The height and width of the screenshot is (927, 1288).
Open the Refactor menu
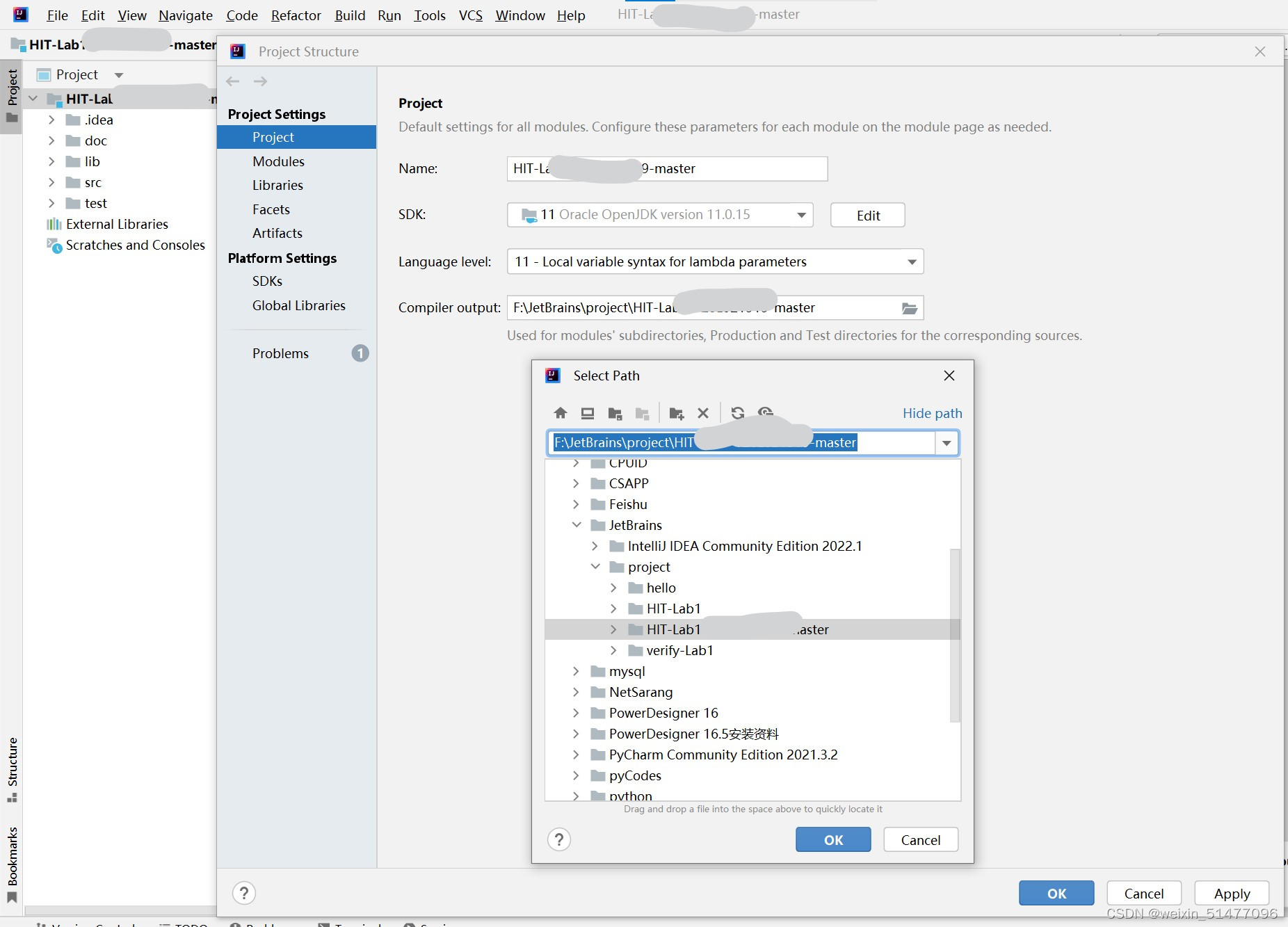(296, 15)
